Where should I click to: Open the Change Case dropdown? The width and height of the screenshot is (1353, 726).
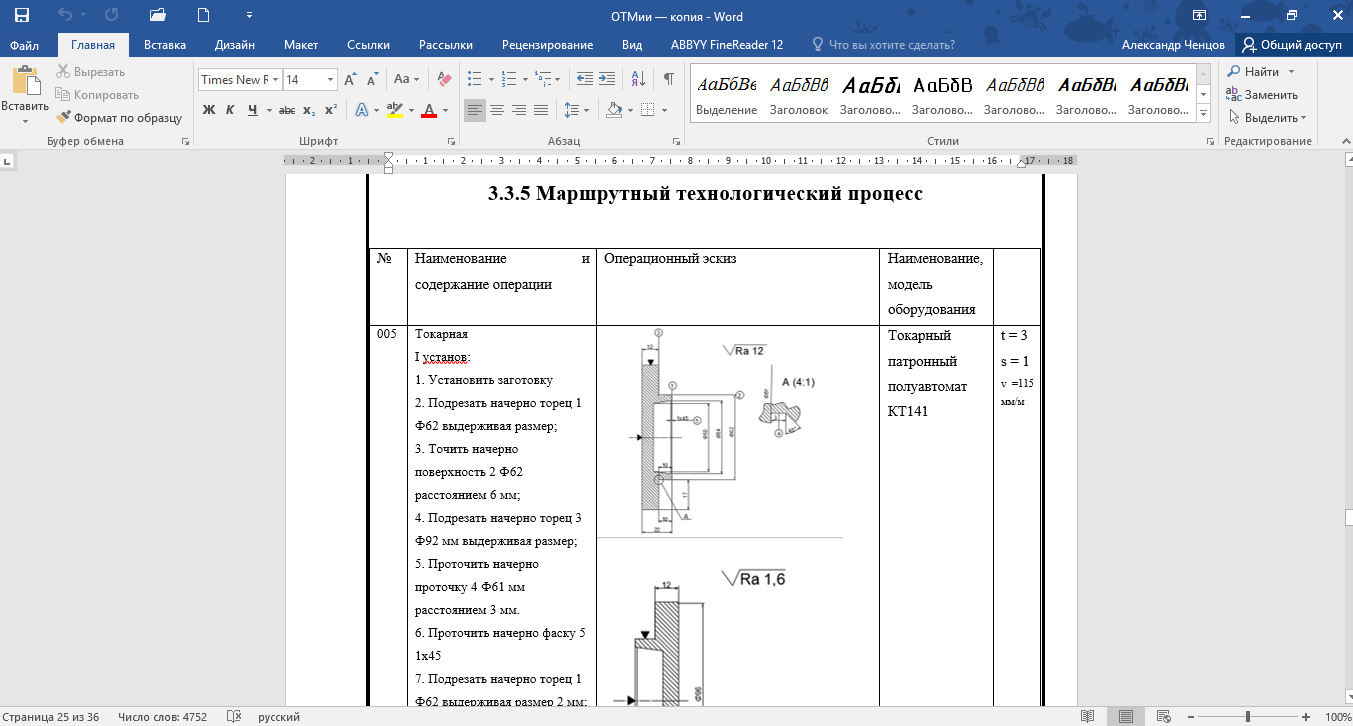[x=407, y=79]
